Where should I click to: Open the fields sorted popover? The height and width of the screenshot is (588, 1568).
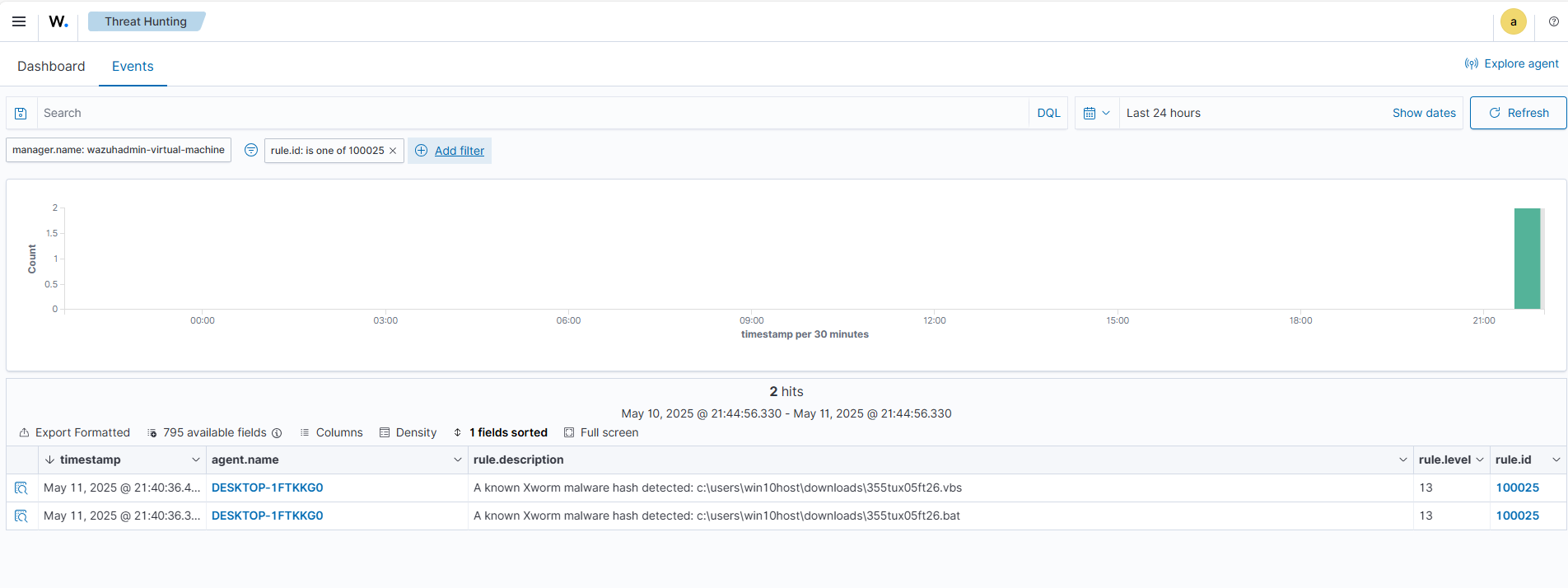click(x=500, y=433)
